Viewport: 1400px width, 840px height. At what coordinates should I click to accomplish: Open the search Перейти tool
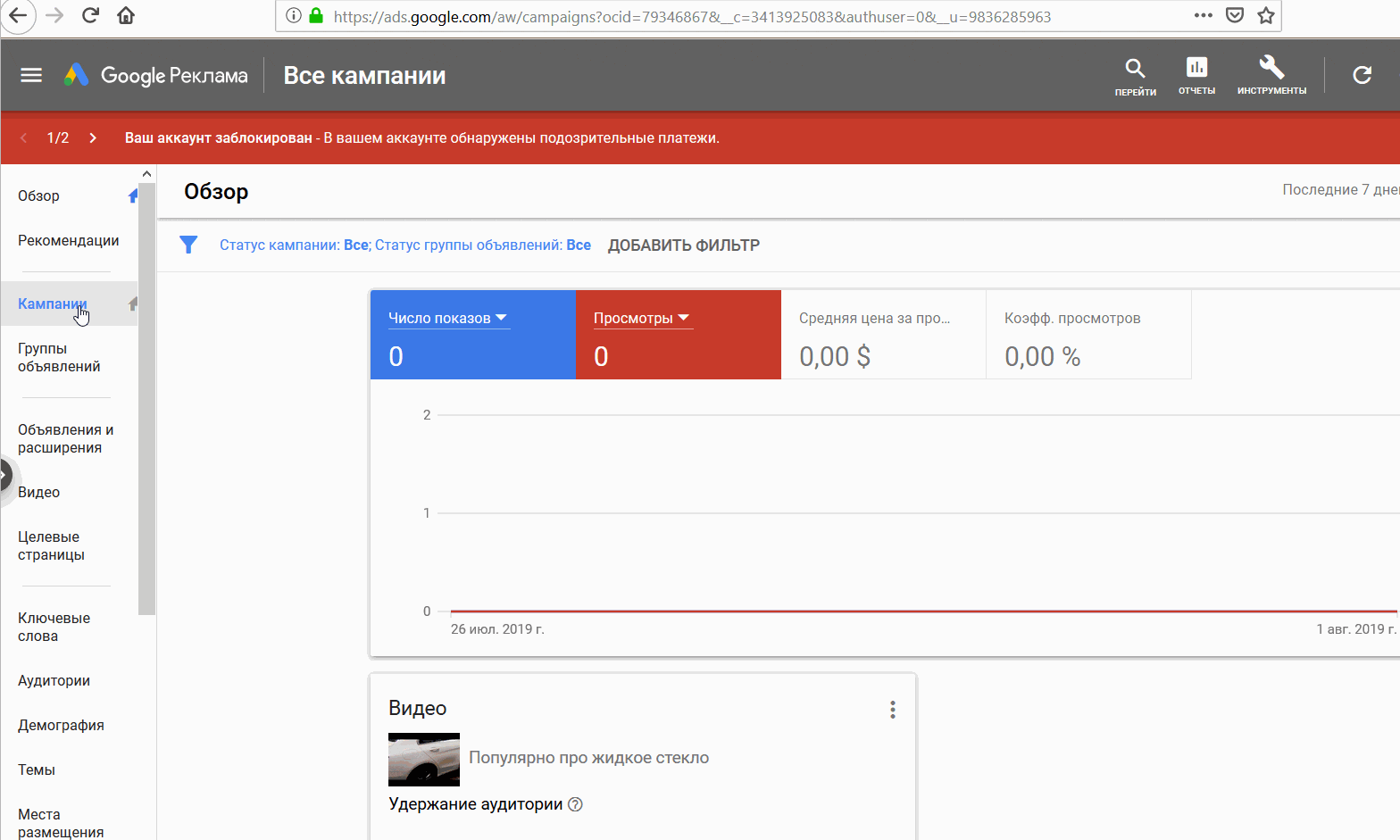[1135, 77]
